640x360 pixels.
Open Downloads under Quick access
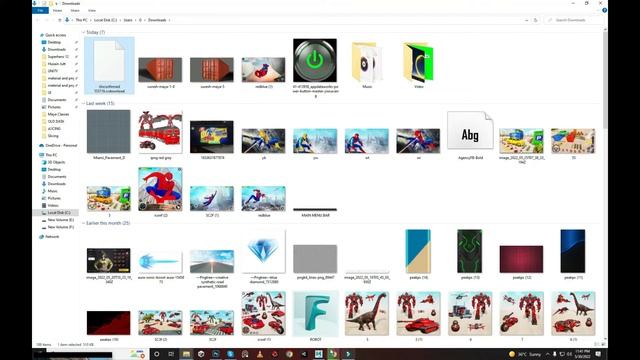pyautogui.click(x=56, y=49)
